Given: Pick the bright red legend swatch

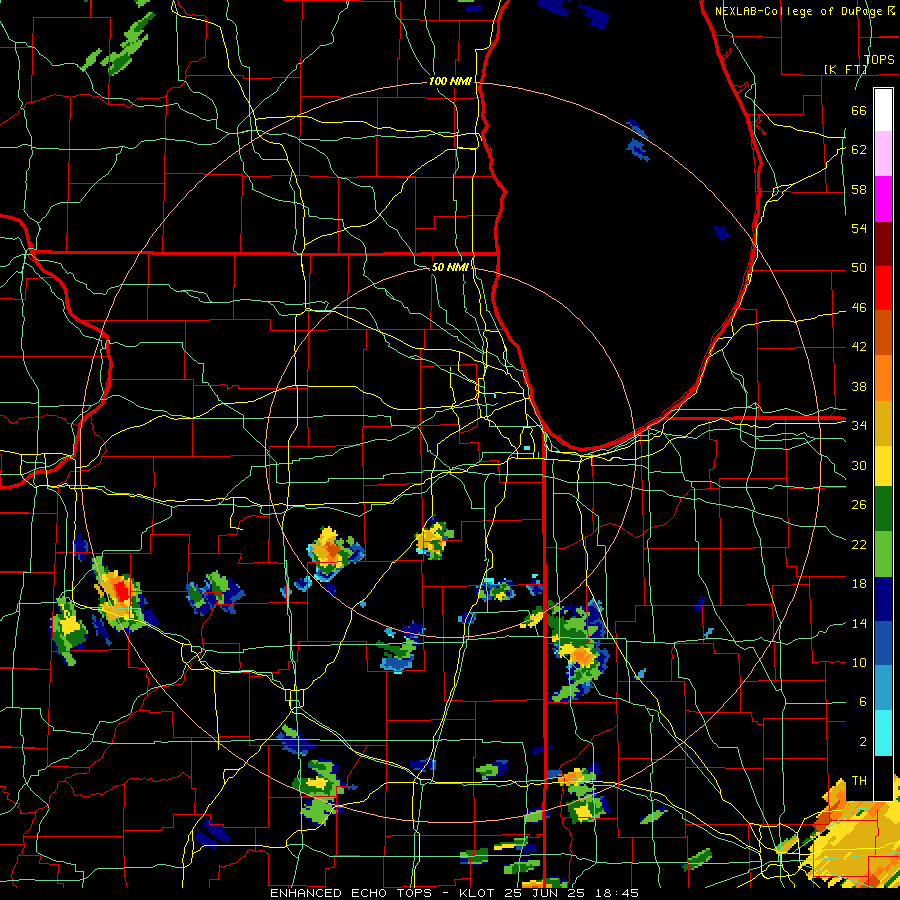Looking at the screenshot, I should (x=883, y=288).
